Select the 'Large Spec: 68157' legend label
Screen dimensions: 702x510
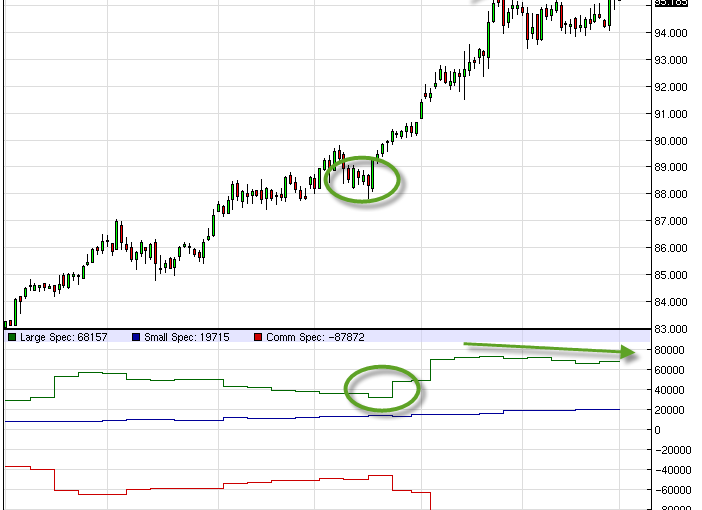click(x=64, y=337)
